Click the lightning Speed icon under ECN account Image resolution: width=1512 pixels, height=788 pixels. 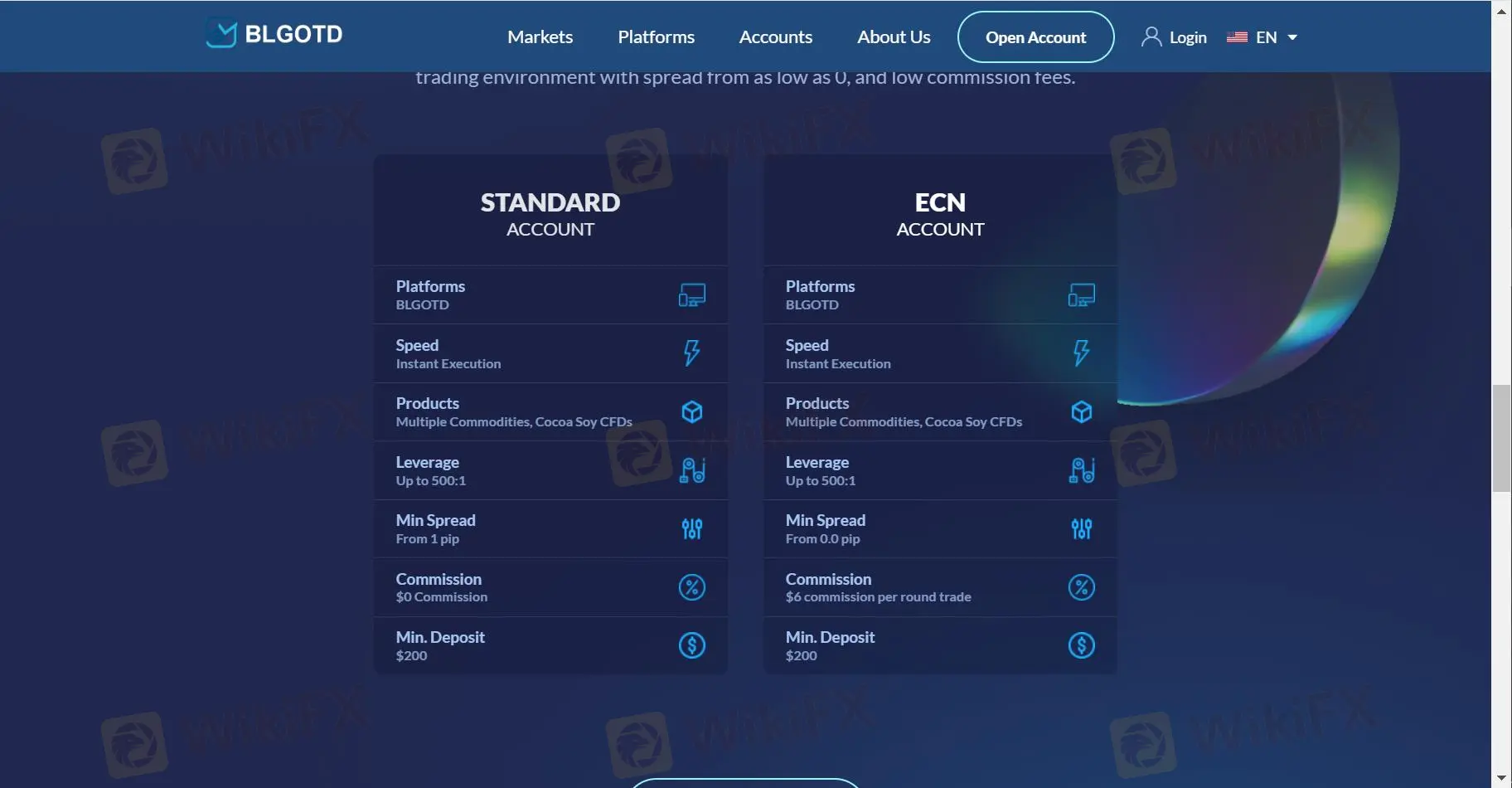click(1081, 353)
